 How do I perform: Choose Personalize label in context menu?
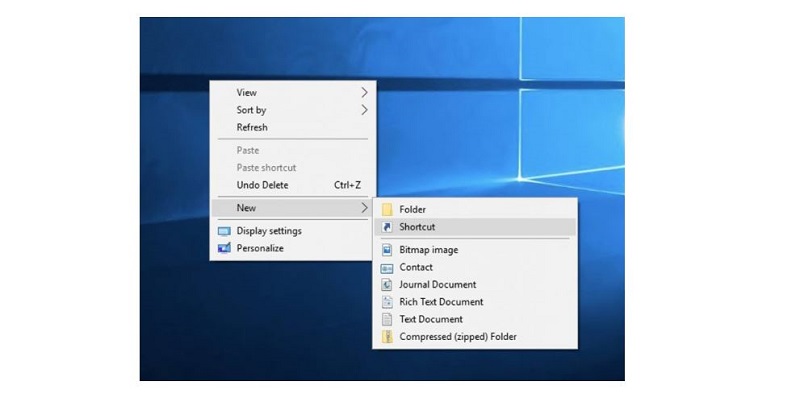coord(260,249)
